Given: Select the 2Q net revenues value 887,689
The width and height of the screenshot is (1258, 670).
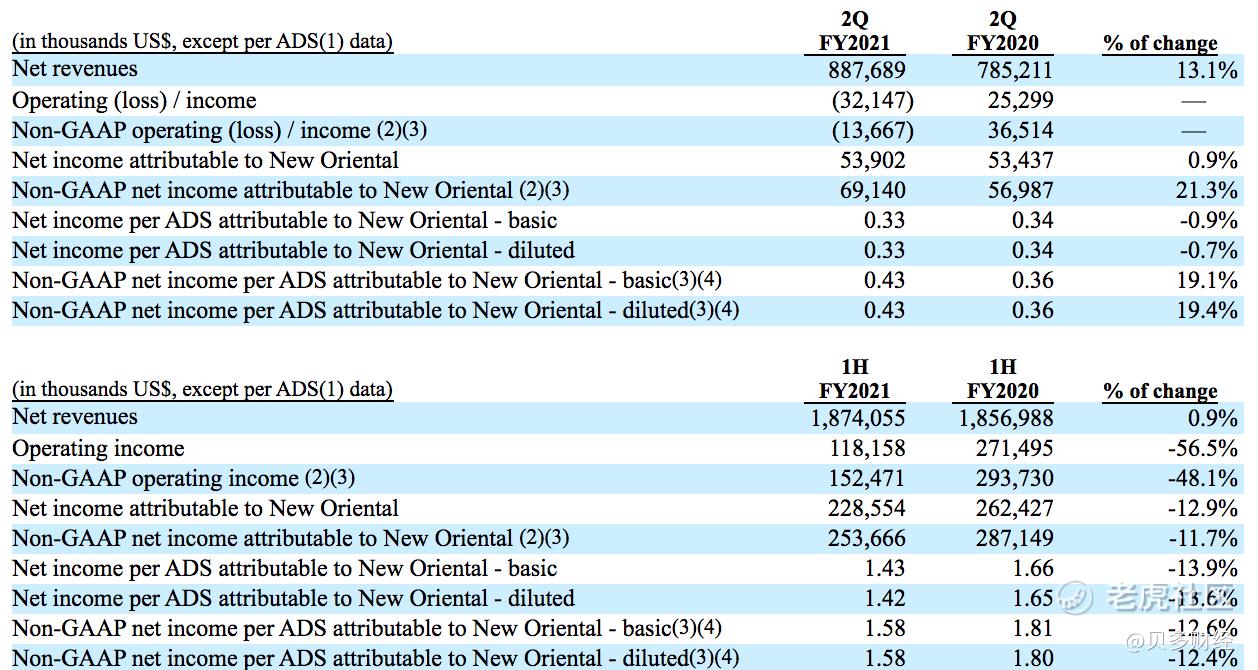Looking at the screenshot, I should click(x=866, y=70).
